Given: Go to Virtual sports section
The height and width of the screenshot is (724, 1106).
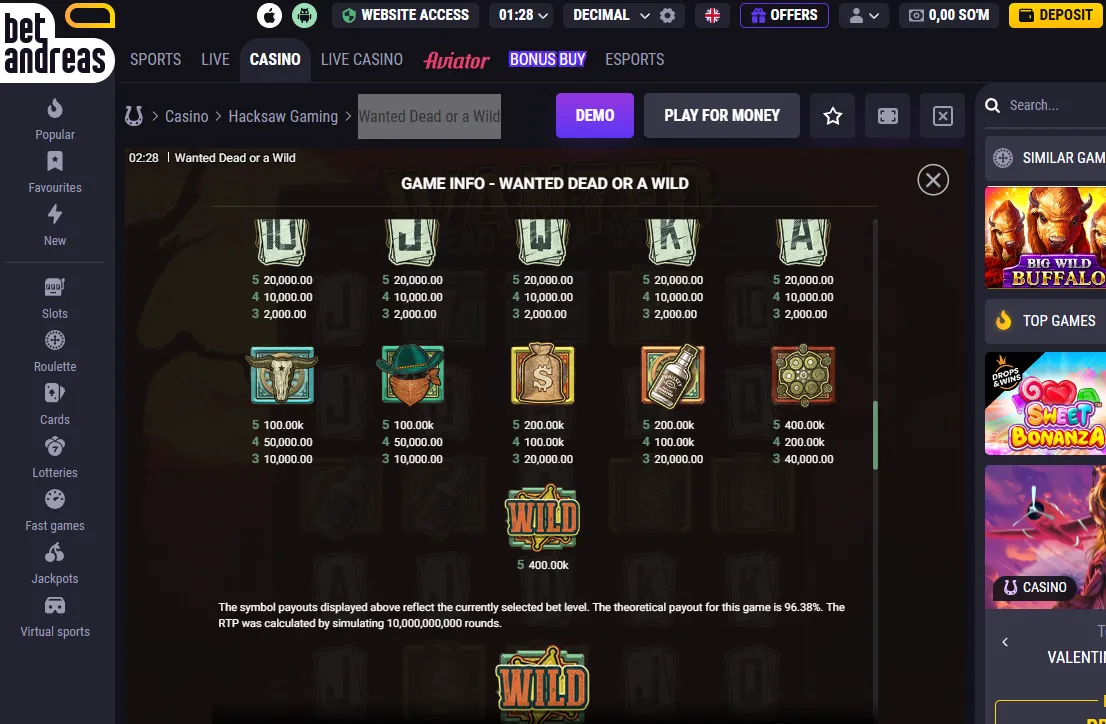Looking at the screenshot, I should click(55, 617).
